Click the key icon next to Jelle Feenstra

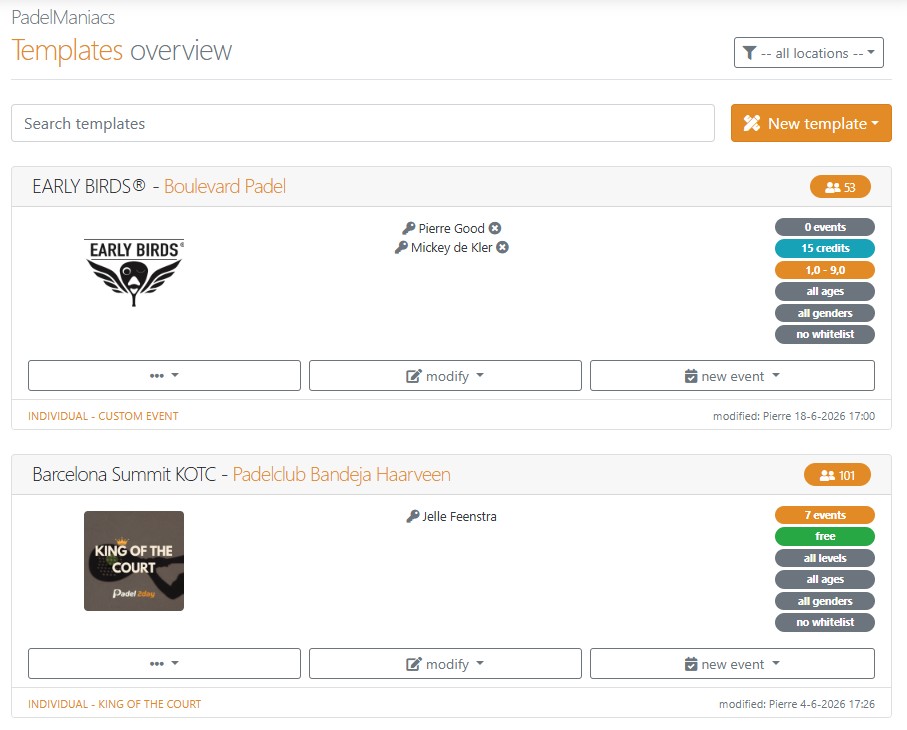click(x=412, y=516)
